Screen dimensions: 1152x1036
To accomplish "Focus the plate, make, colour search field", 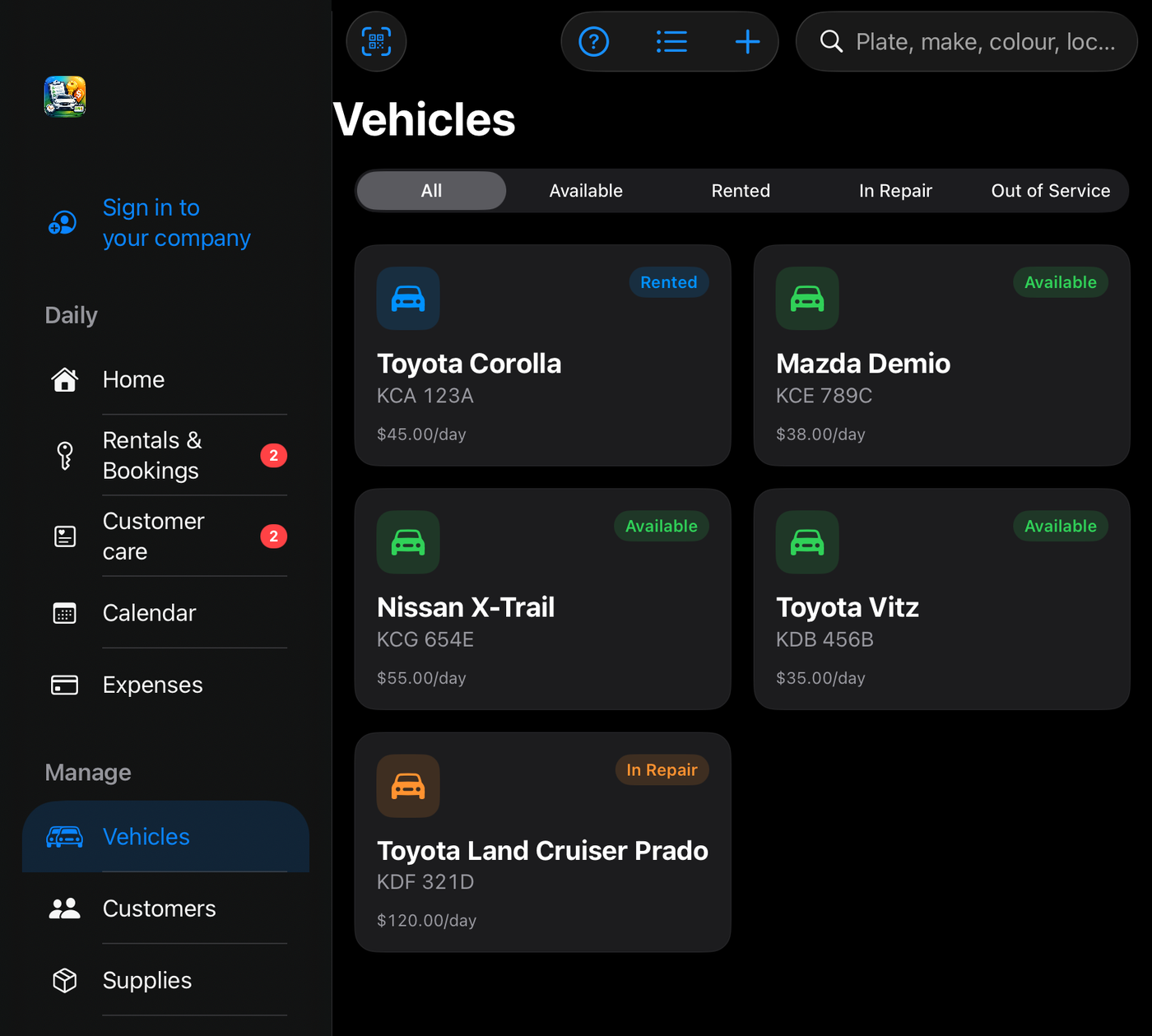I will [x=967, y=41].
